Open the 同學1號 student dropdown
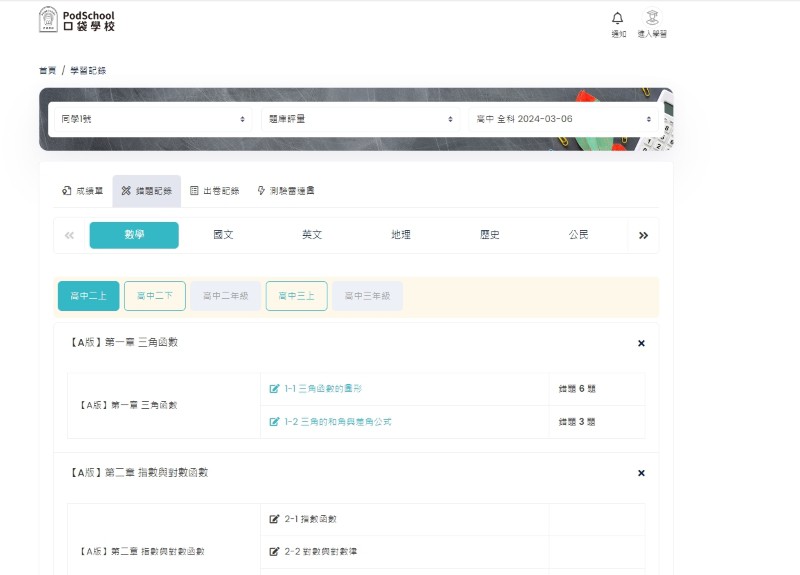The image size is (800, 575). point(152,119)
